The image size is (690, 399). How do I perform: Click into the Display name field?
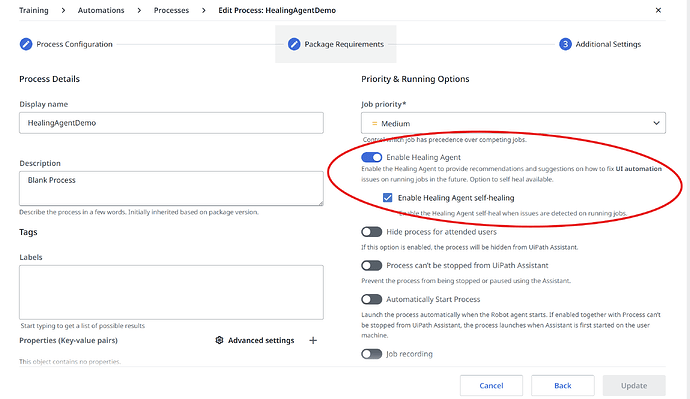[171, 123]
